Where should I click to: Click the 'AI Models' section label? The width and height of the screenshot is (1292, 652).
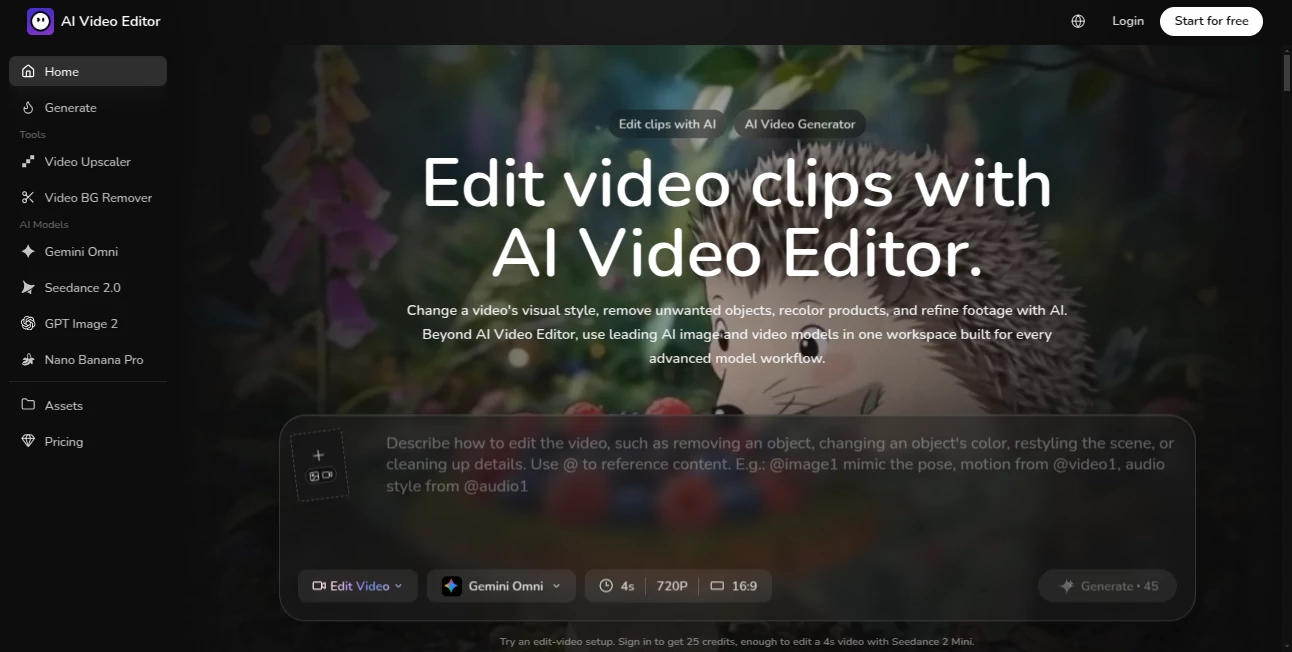click(44, 224)
